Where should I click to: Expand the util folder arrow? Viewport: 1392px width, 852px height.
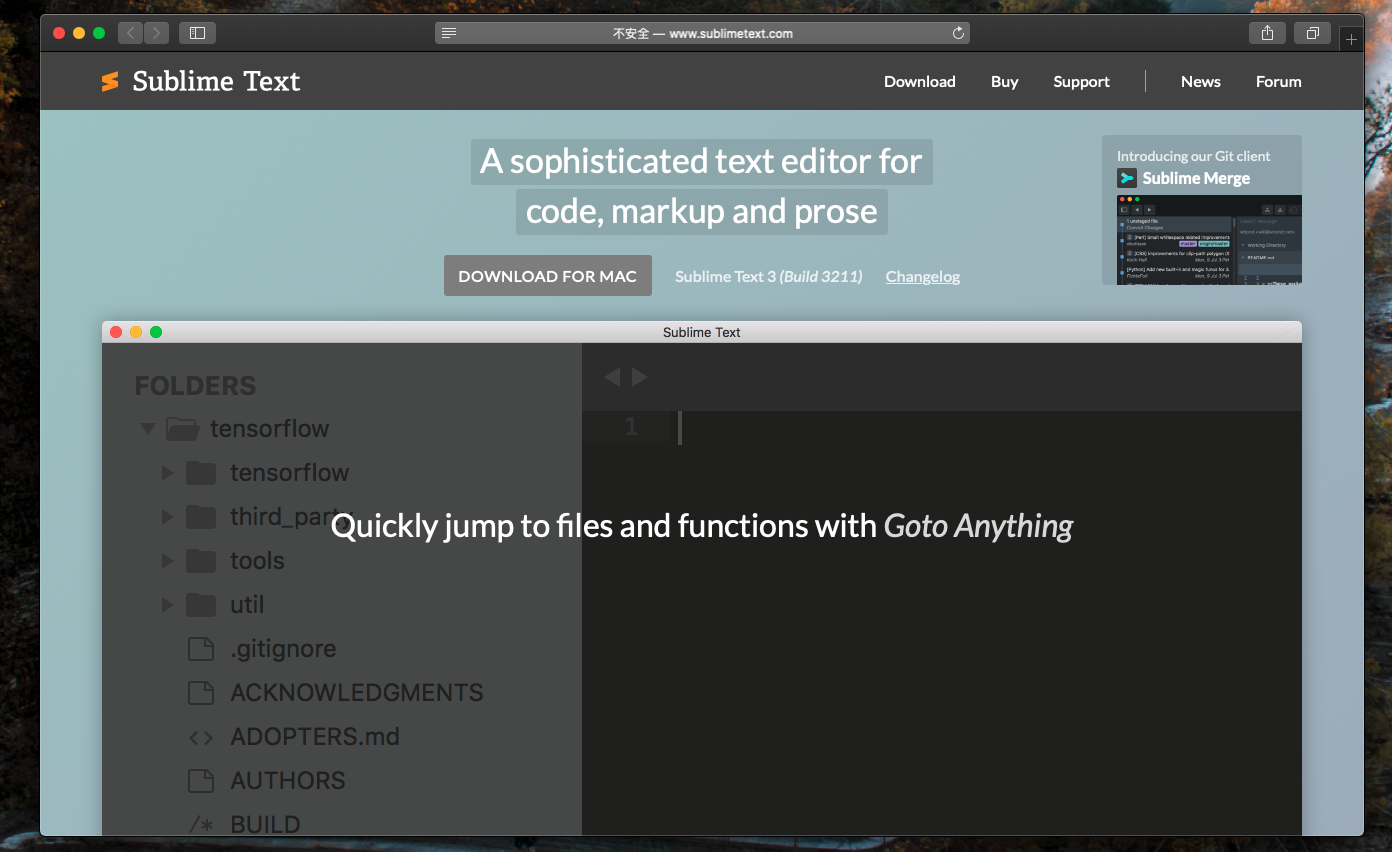(x=168, y=605)
